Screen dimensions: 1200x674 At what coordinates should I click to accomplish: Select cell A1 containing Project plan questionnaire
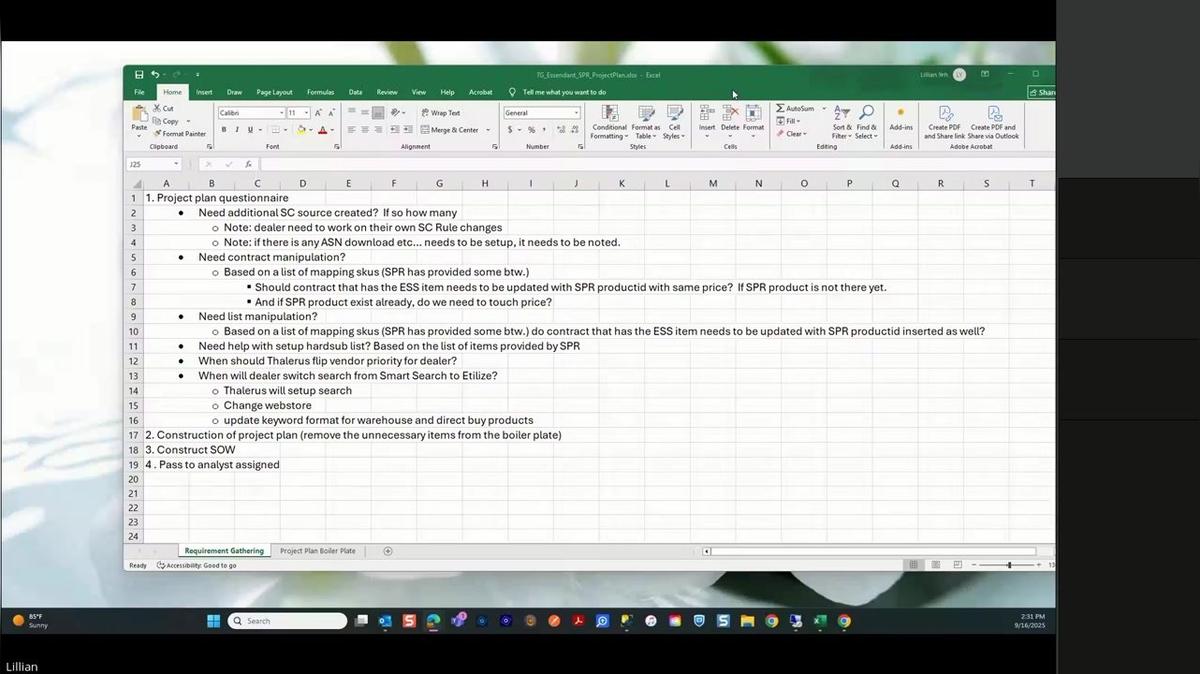[166, 198]
